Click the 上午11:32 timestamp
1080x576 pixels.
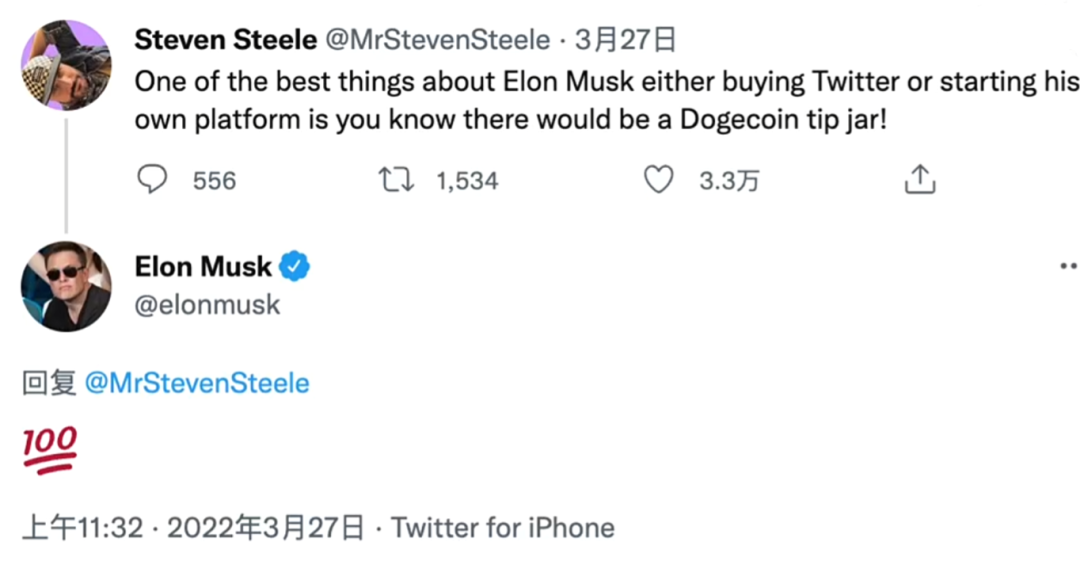point(83,527)
